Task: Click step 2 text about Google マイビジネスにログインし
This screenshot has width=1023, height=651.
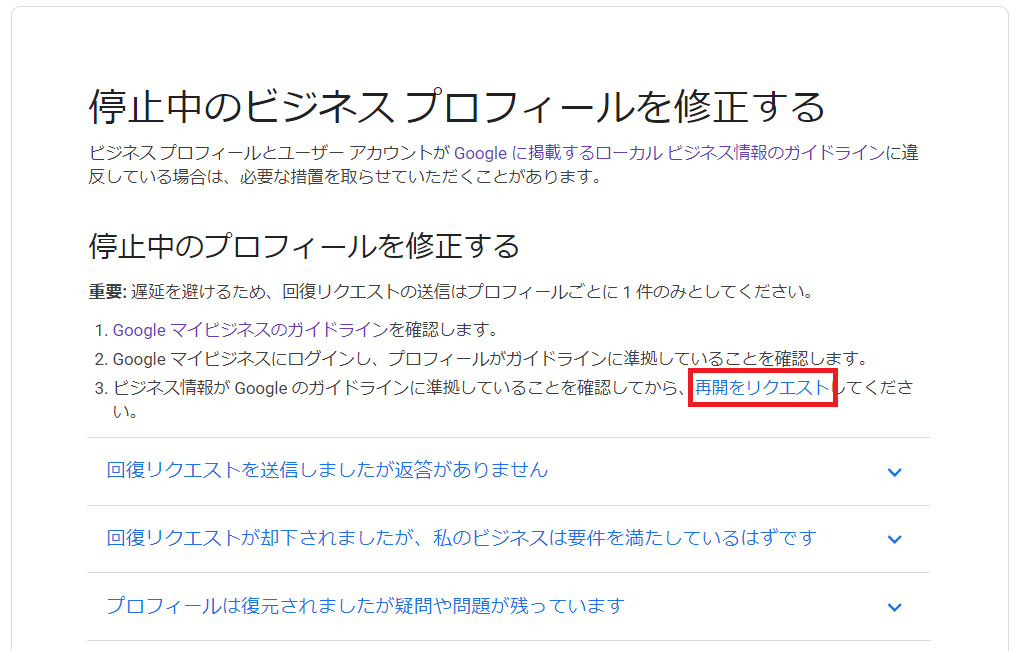Action: [491, 359]
